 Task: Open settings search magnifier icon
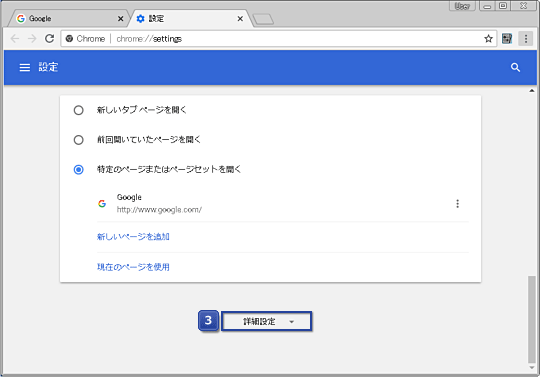point(515,67)
